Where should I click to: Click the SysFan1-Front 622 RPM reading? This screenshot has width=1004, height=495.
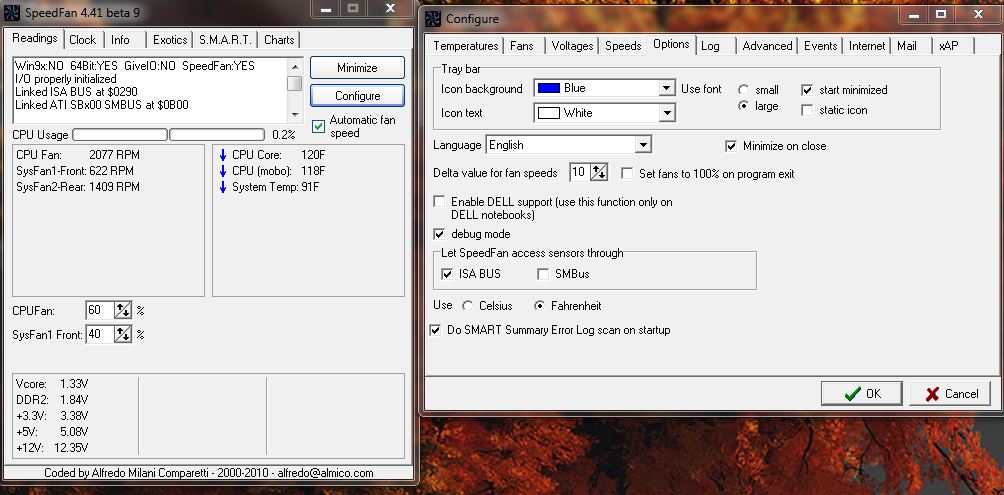tap(75, 171)
